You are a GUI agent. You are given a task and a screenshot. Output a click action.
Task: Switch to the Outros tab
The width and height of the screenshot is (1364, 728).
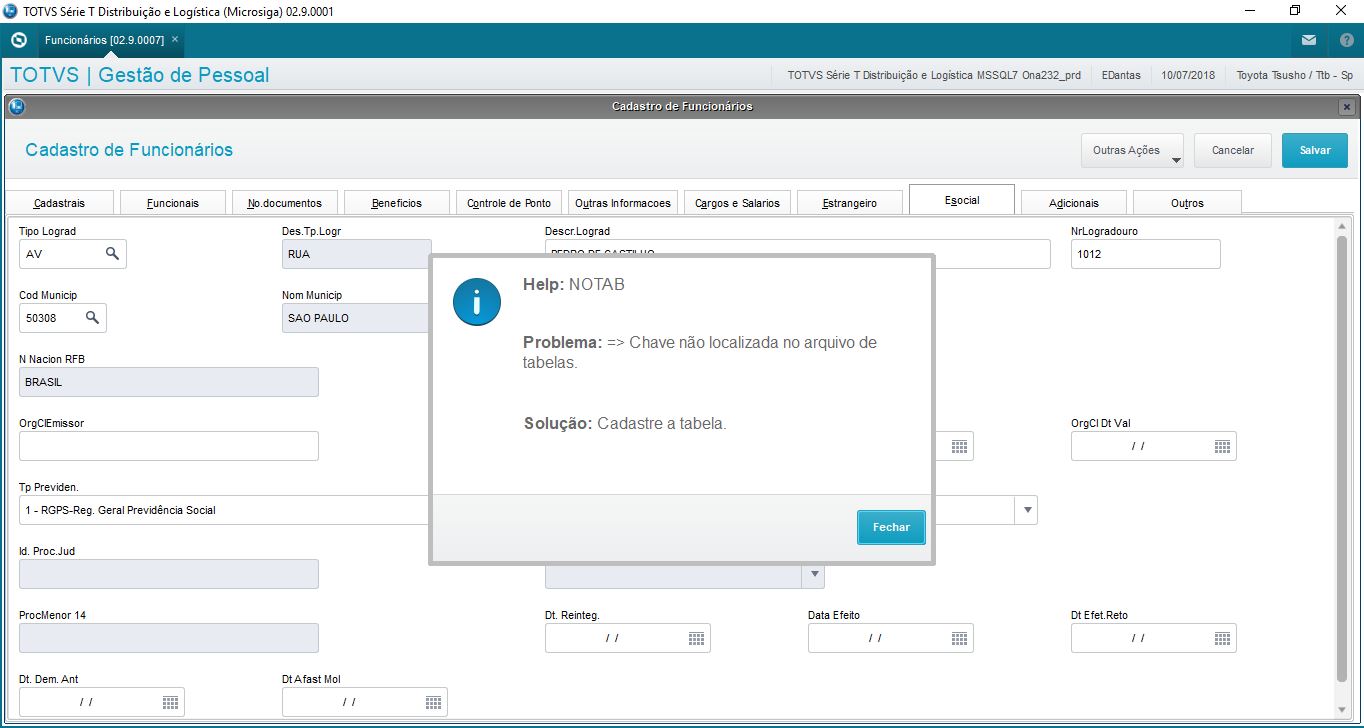point(1187,203)
